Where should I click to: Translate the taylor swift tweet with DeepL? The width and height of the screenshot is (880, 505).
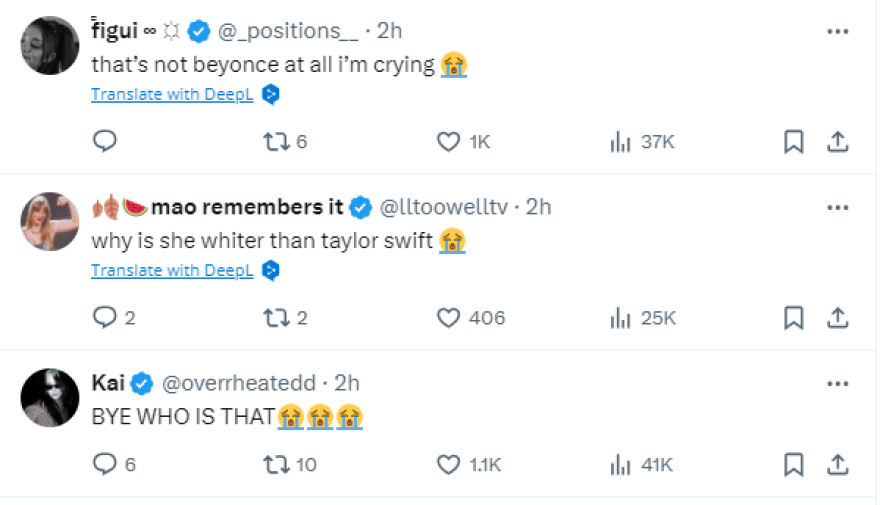(x=172, y=270)
